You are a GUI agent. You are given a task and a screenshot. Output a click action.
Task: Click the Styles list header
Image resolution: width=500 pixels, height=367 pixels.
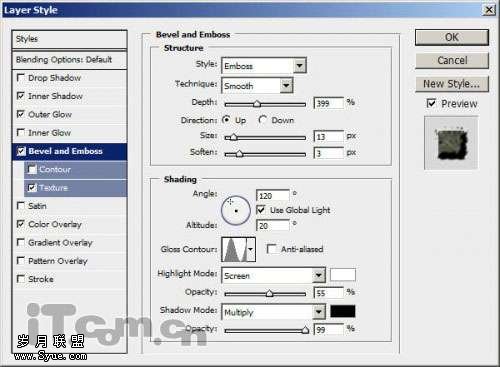pos(69,39)
